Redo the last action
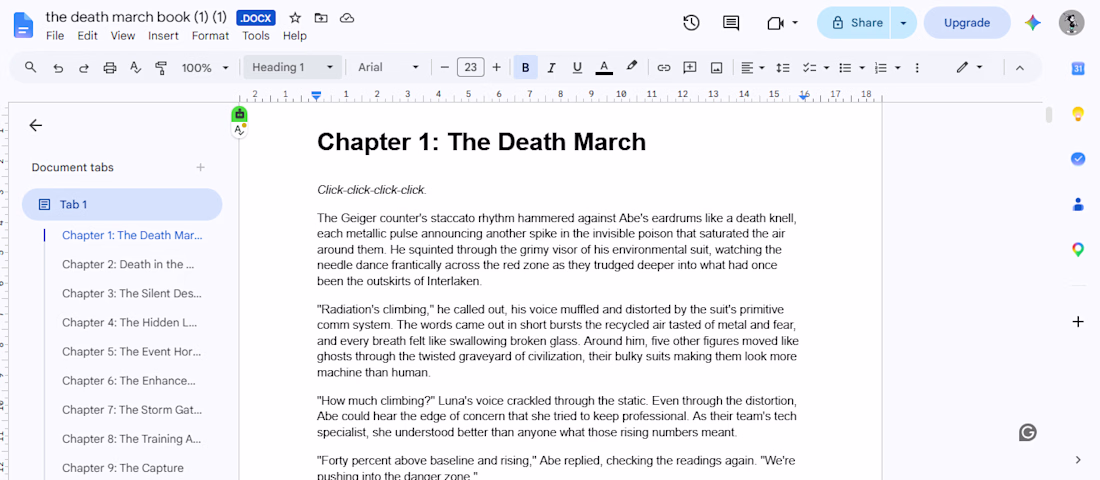The width and height of the screenshot is (1100, 480). (83, 68)
